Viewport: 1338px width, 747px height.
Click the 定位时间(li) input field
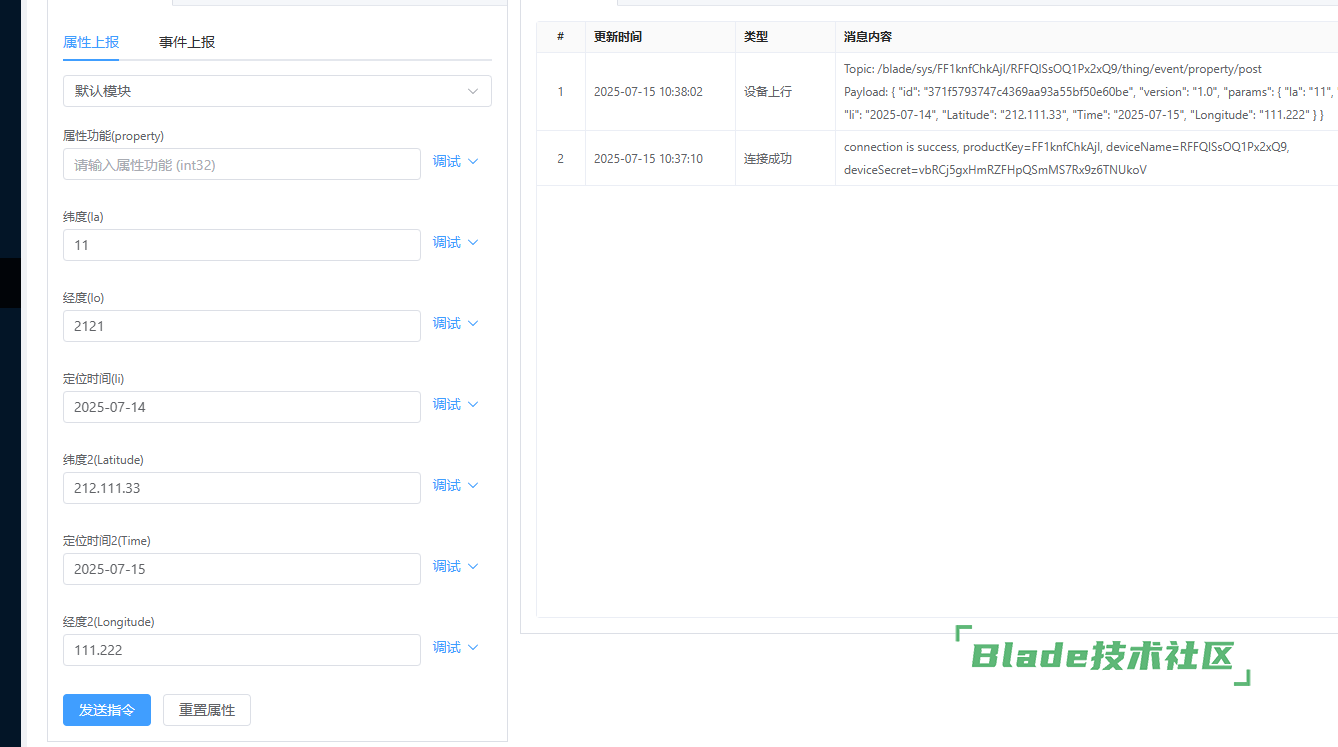tap(241, 407)
